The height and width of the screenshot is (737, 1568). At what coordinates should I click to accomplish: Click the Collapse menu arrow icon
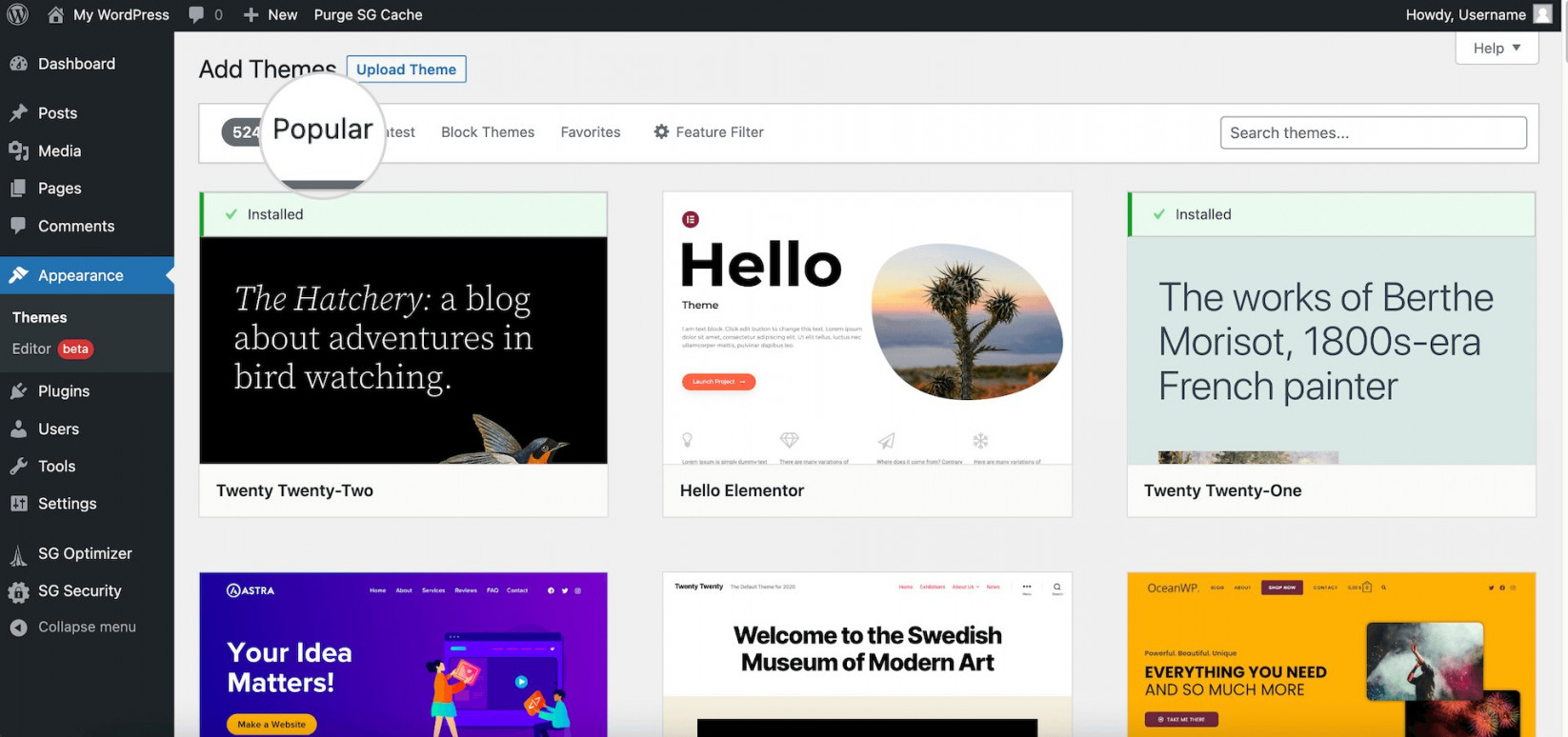(x=18, y=627)
